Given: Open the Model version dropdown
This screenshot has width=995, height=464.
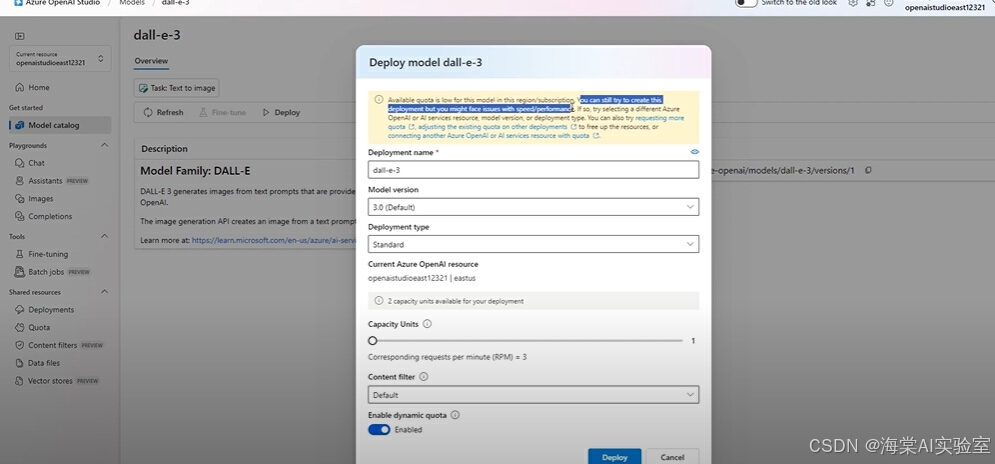Looking at the screenshot, I should pos(533,207).
